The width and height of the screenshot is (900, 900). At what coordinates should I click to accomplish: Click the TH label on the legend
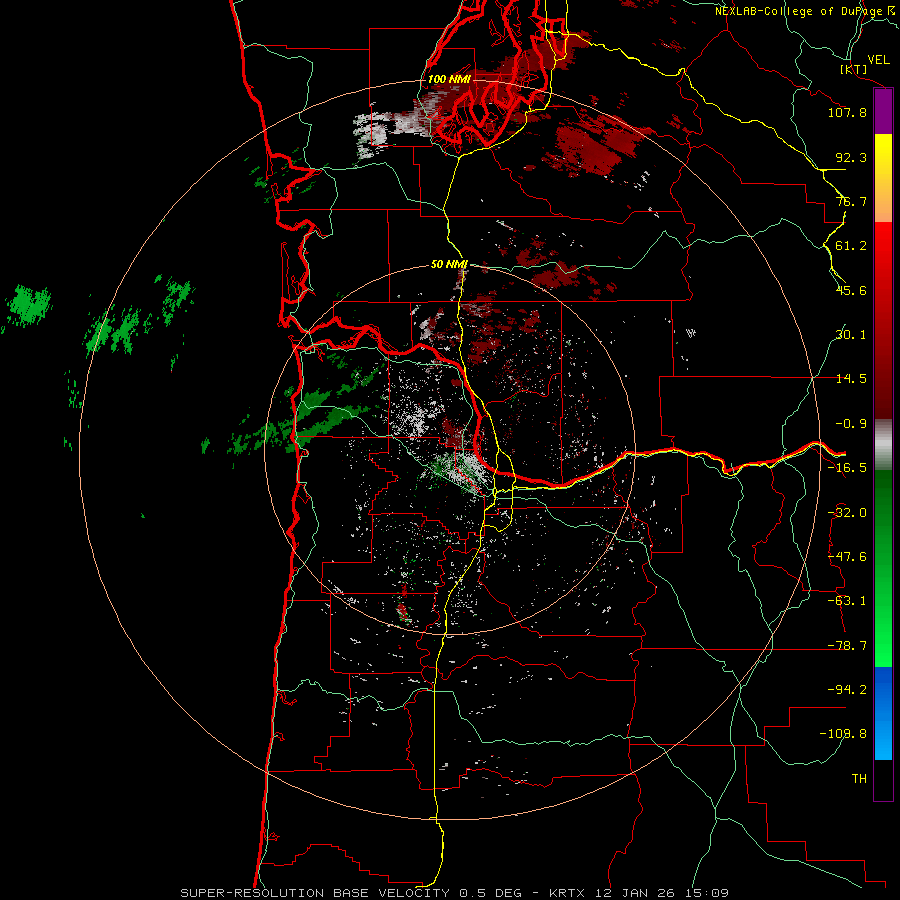tap(859, 779)
